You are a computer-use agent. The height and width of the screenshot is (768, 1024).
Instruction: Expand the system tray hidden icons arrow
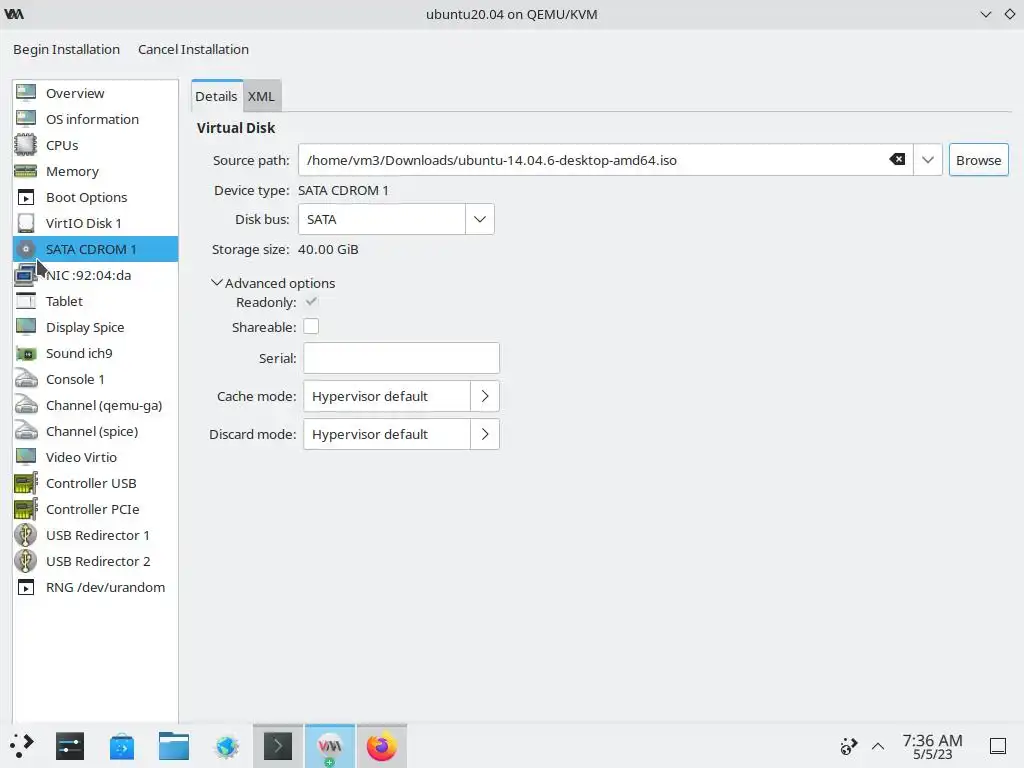pos(878,746)
